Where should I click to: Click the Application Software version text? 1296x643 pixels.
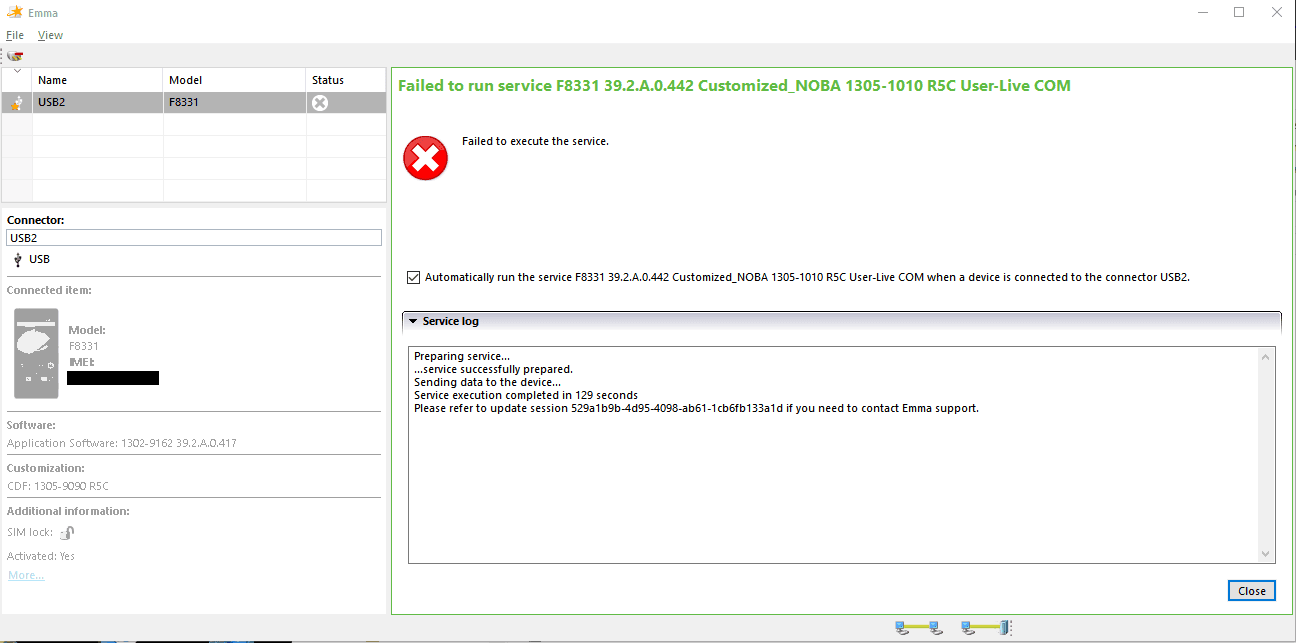pyautogui.click(x=122, y=443)
